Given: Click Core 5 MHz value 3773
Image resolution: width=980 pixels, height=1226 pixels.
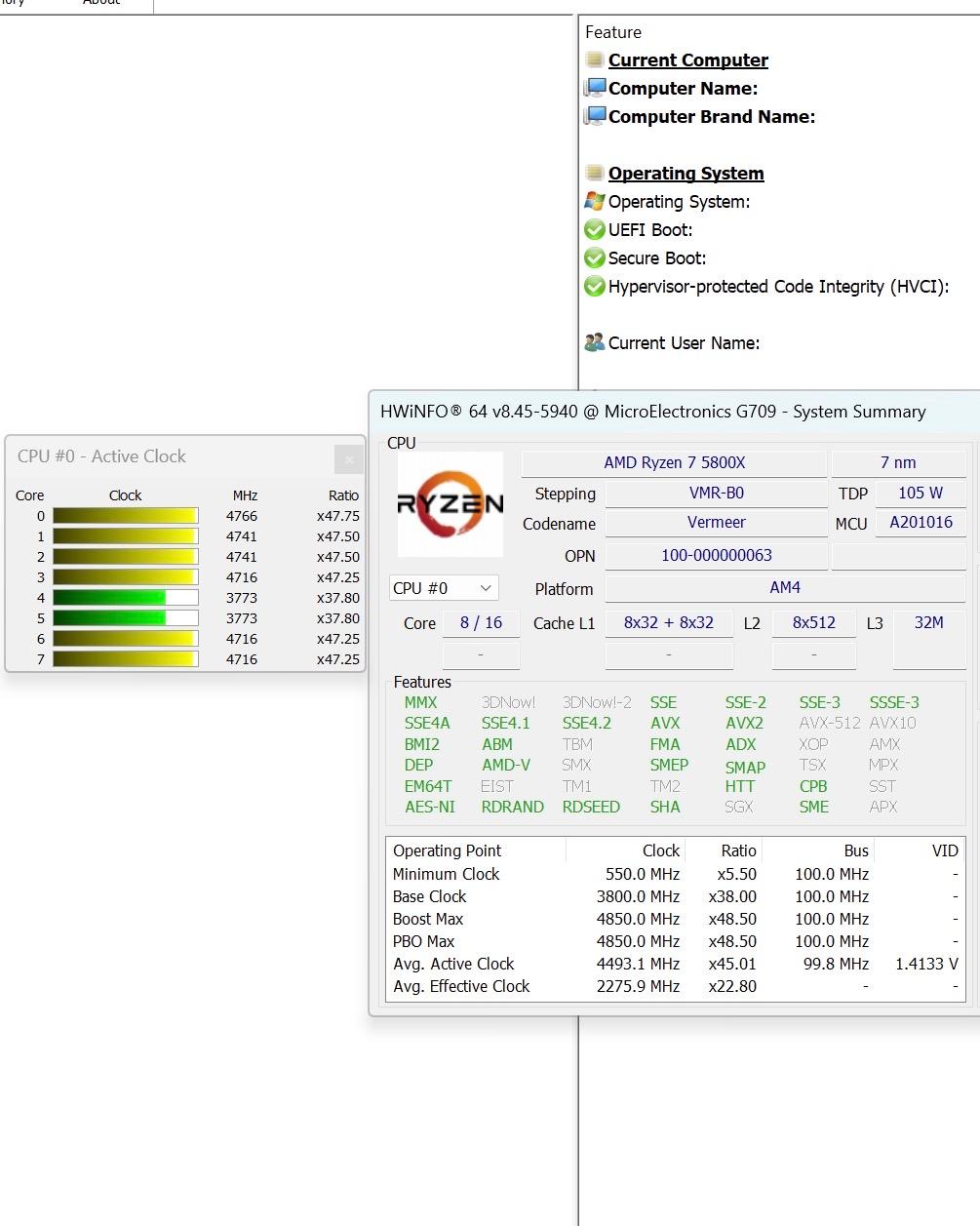Looking at the screenshot, I should coord(242,618).
